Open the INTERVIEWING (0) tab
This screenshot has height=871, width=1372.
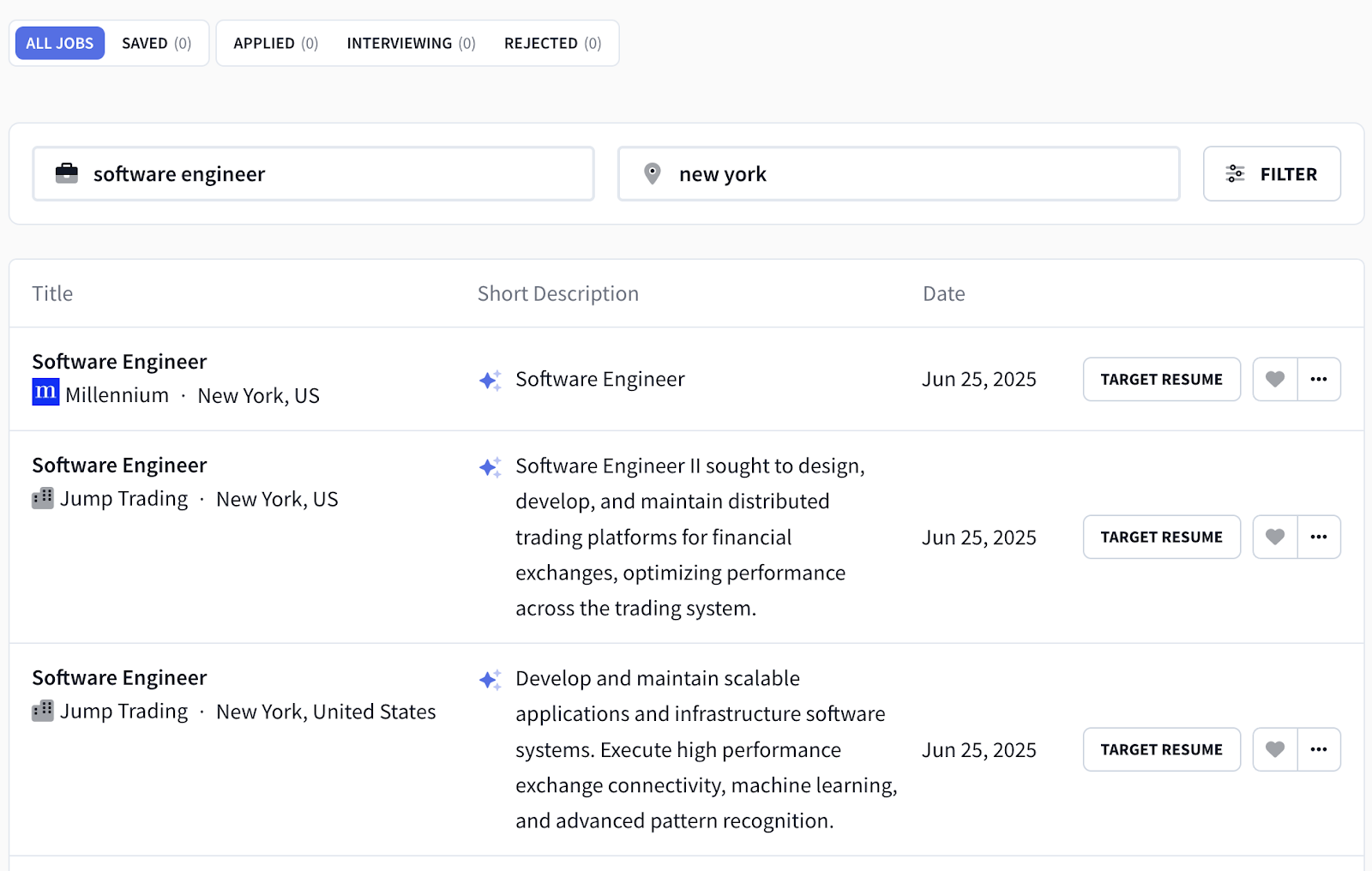[412, 43]
